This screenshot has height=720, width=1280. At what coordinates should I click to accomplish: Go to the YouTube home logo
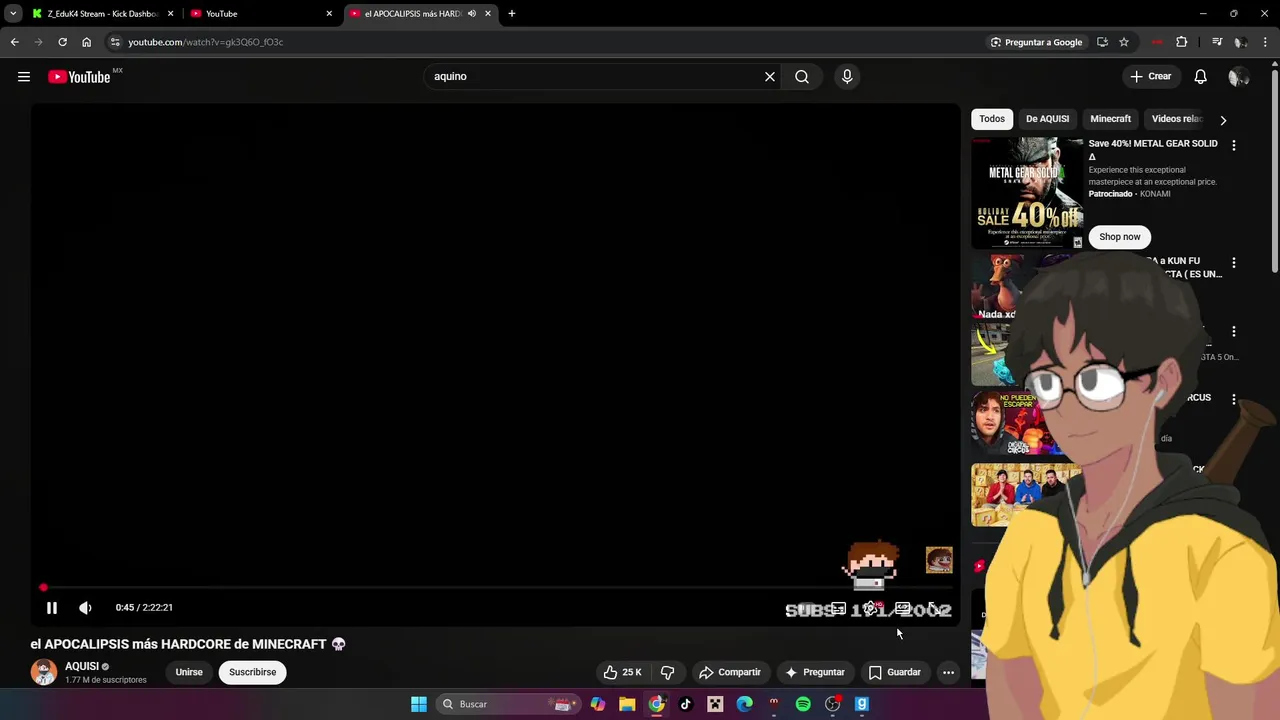click(79, 77)
